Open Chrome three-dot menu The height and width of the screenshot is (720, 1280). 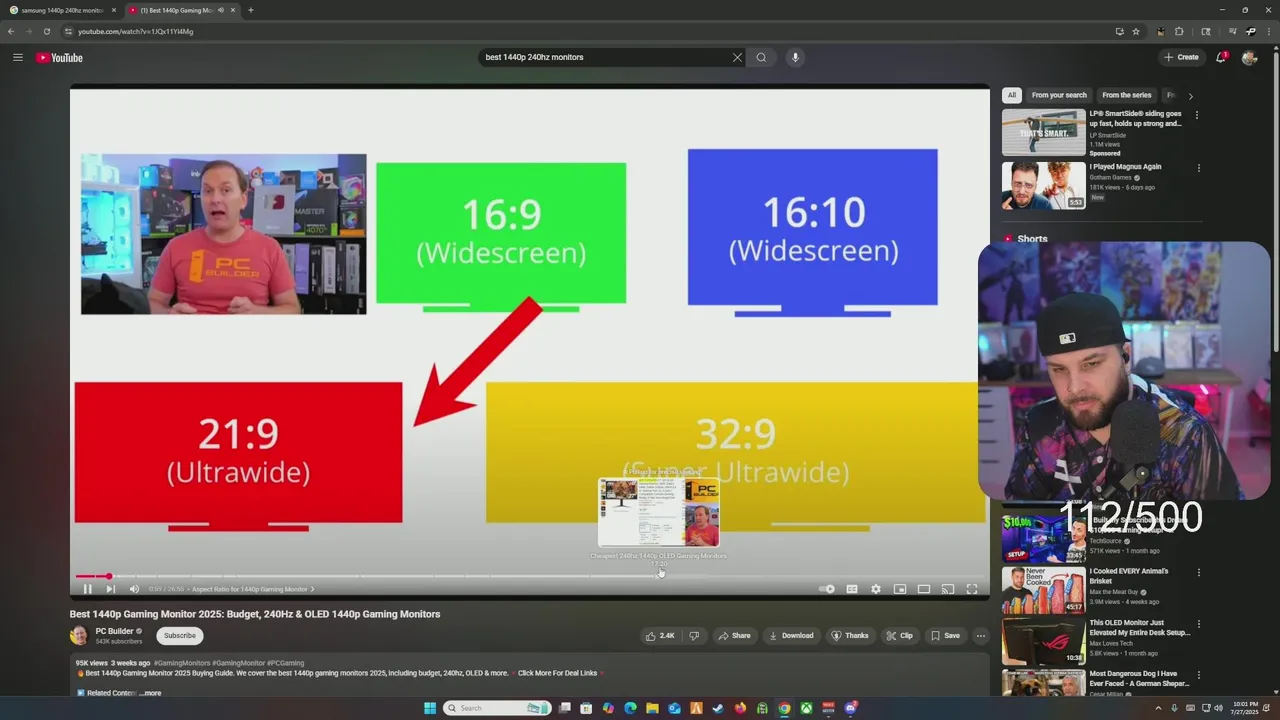(1271, 31)
